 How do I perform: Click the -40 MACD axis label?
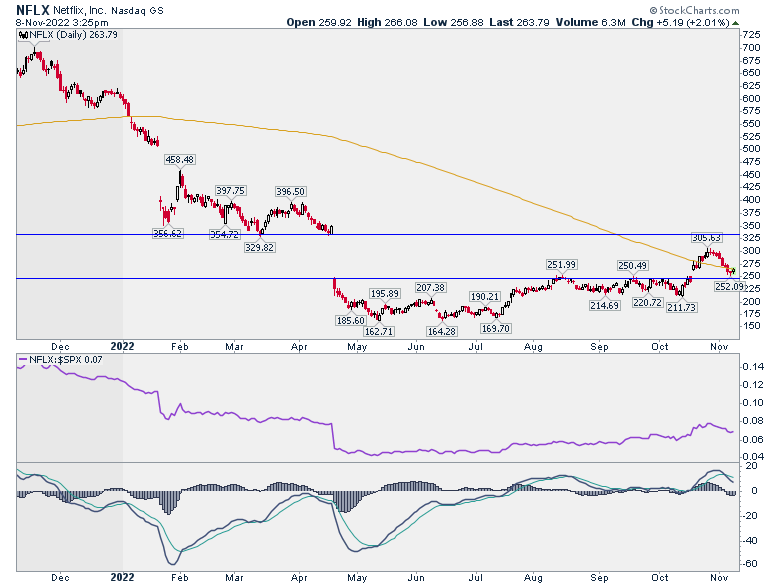click(750, 540)
